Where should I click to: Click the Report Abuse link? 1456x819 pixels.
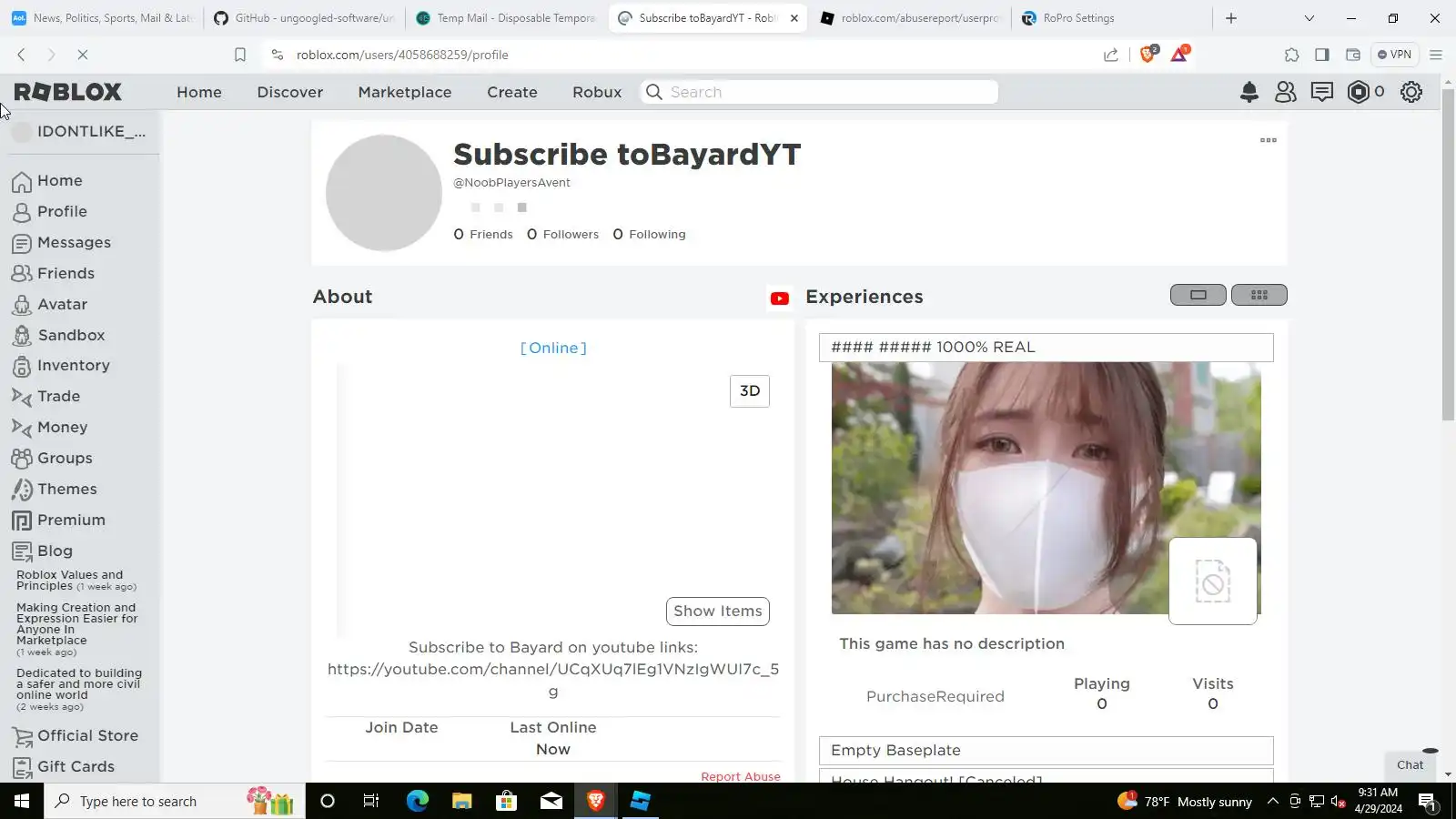(x=741, y=777)
